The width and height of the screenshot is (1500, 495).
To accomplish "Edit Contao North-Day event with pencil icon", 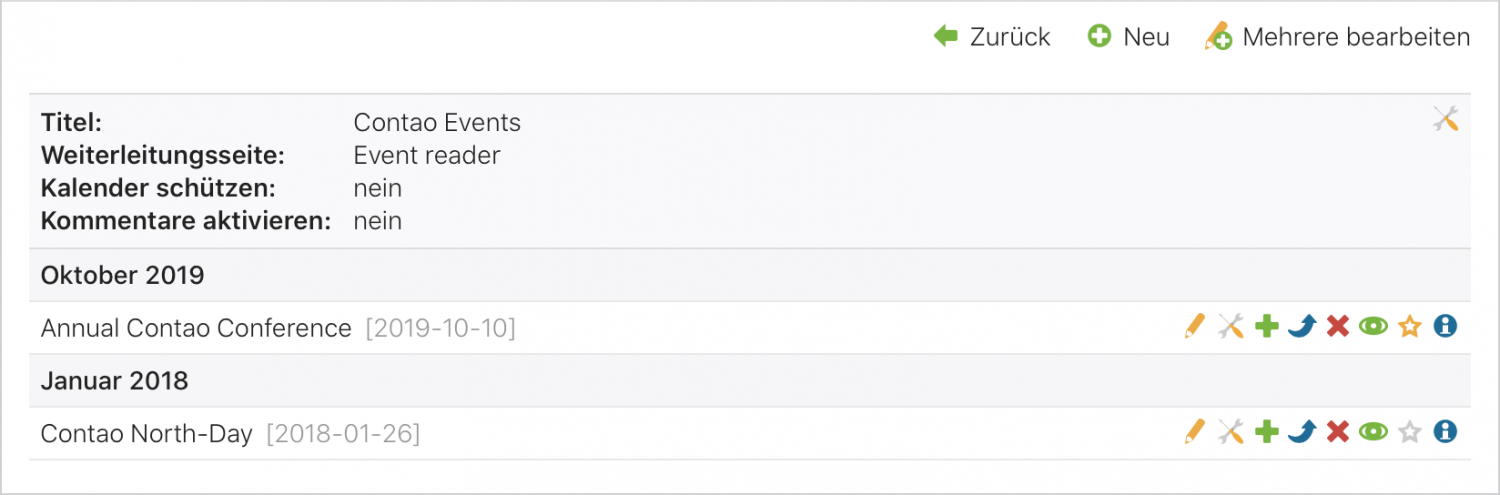I will [1194, 432].
